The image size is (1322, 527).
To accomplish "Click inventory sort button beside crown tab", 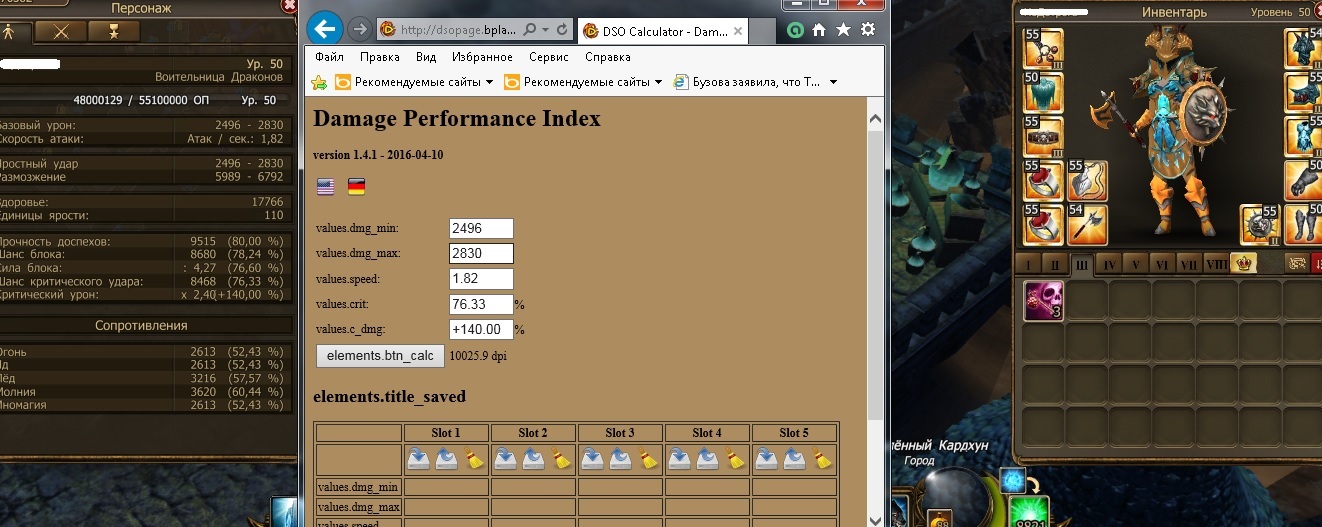I will [x=1296, y=264].
